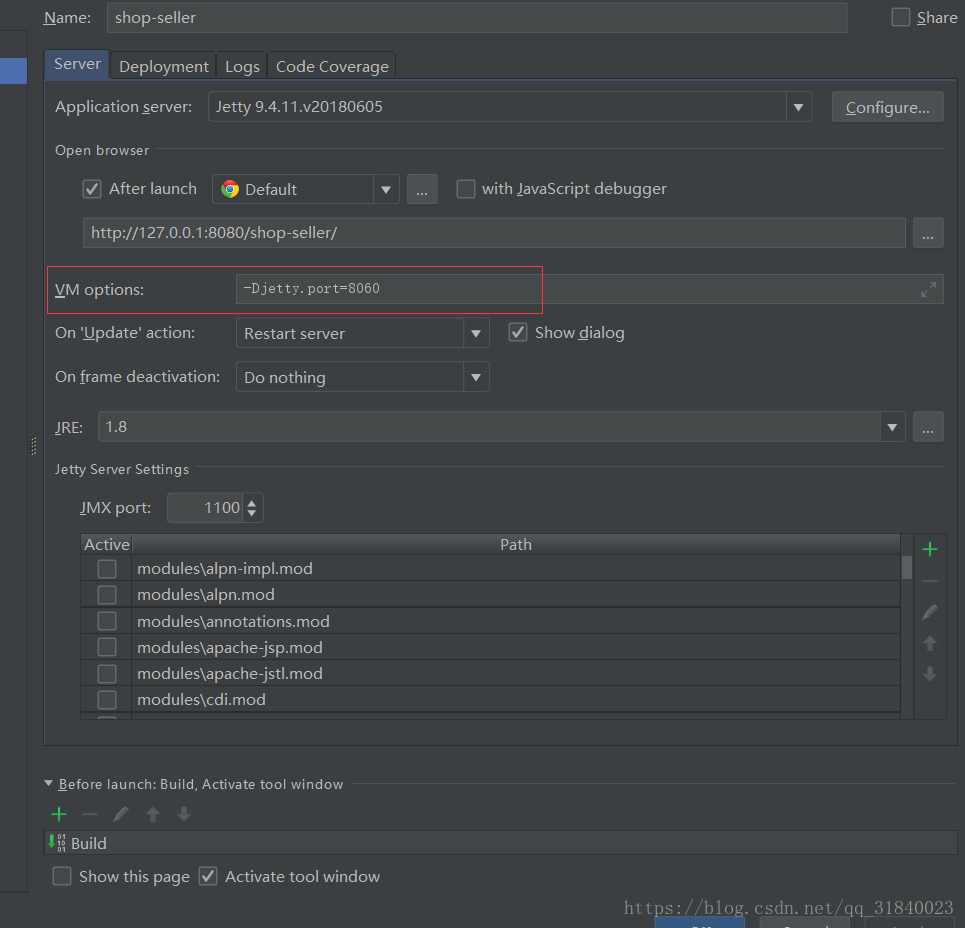Click the JMX port value field

click(x=205, y=508)
